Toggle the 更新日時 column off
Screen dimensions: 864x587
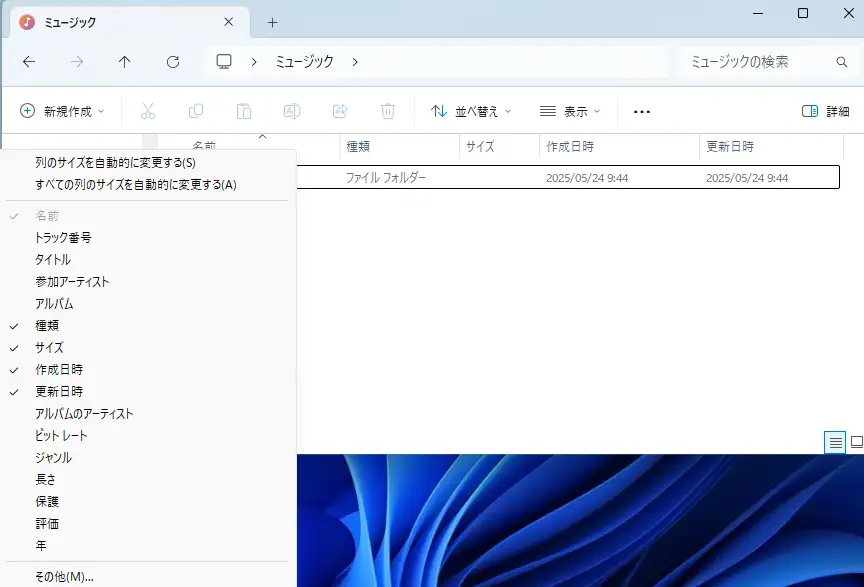point(59,392)
